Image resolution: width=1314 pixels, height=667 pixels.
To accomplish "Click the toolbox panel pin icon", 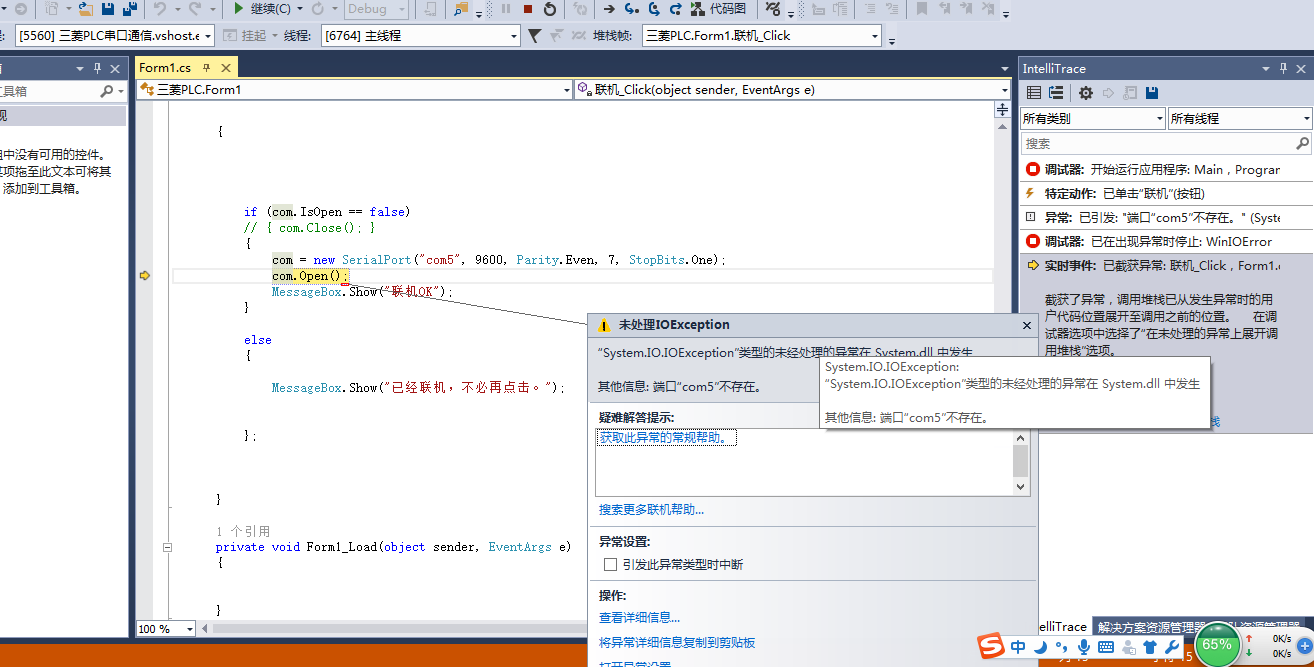I will tap(97, 68).
